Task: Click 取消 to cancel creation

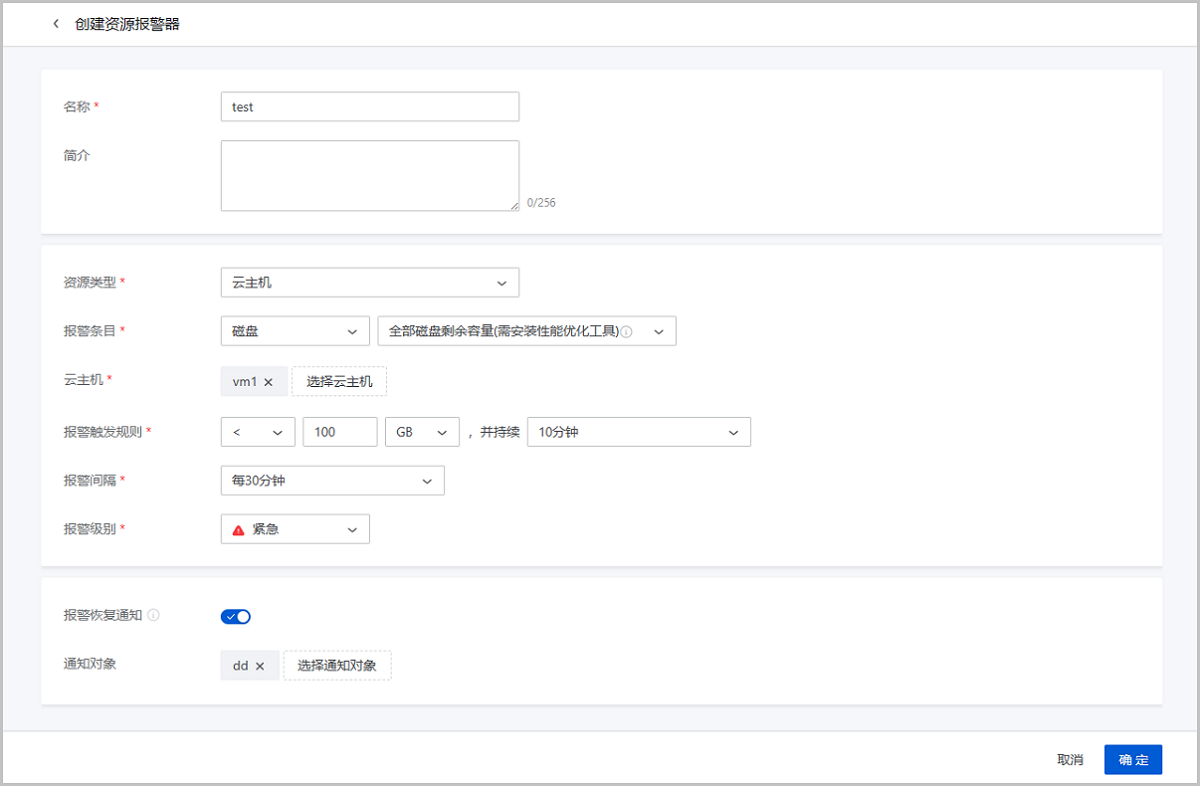Action: coord(1070,760)
